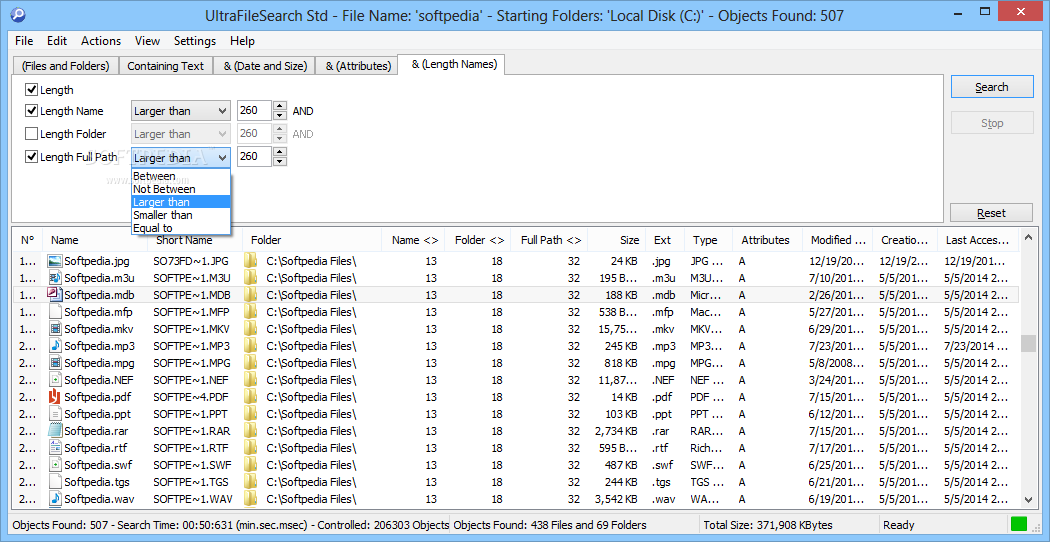Click the scrollbar up arrow in results list

[x=1028, y=239]
